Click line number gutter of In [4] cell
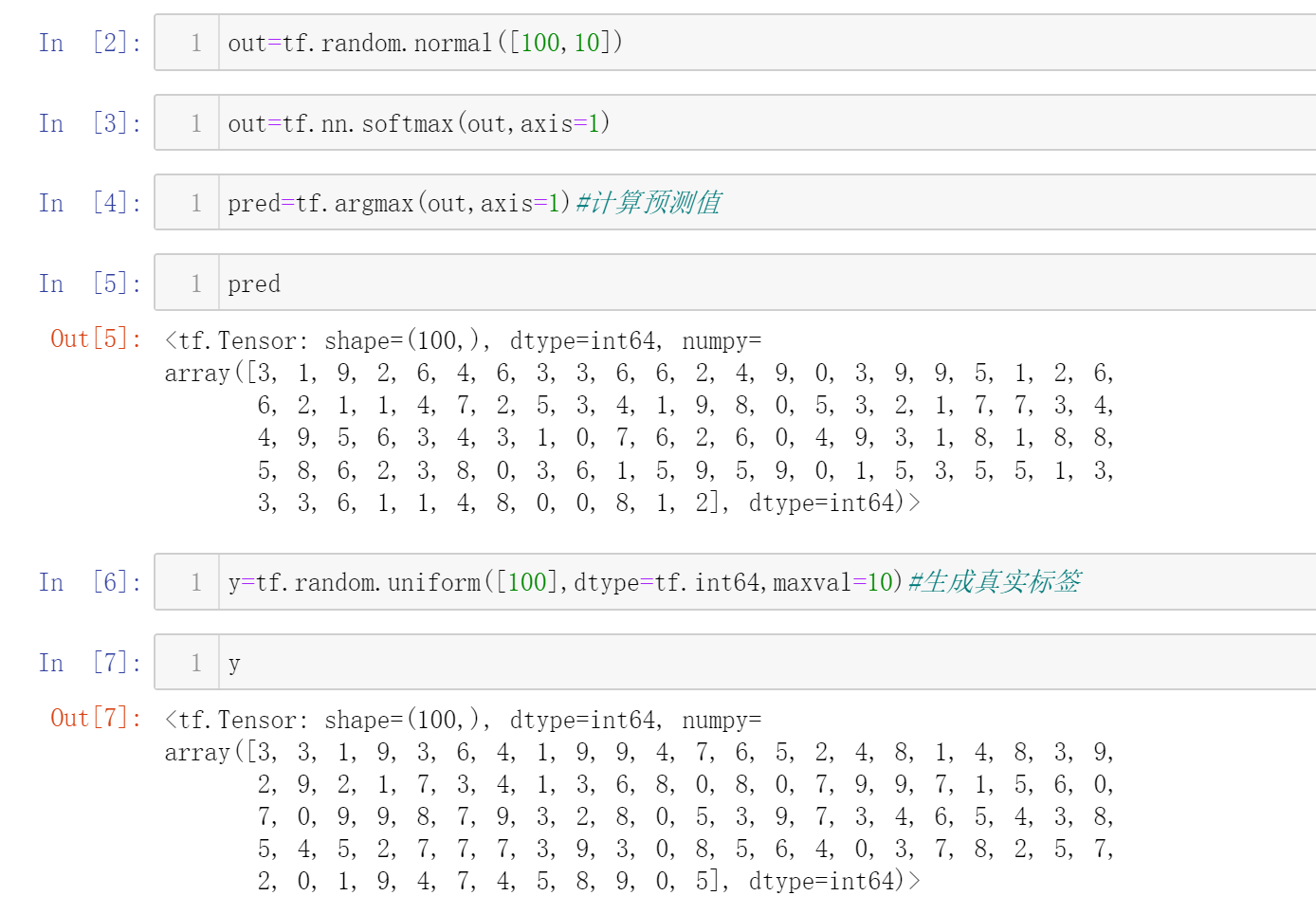Image resolution: width=1316 pixels, height=914 pixels. pos(195,203)
